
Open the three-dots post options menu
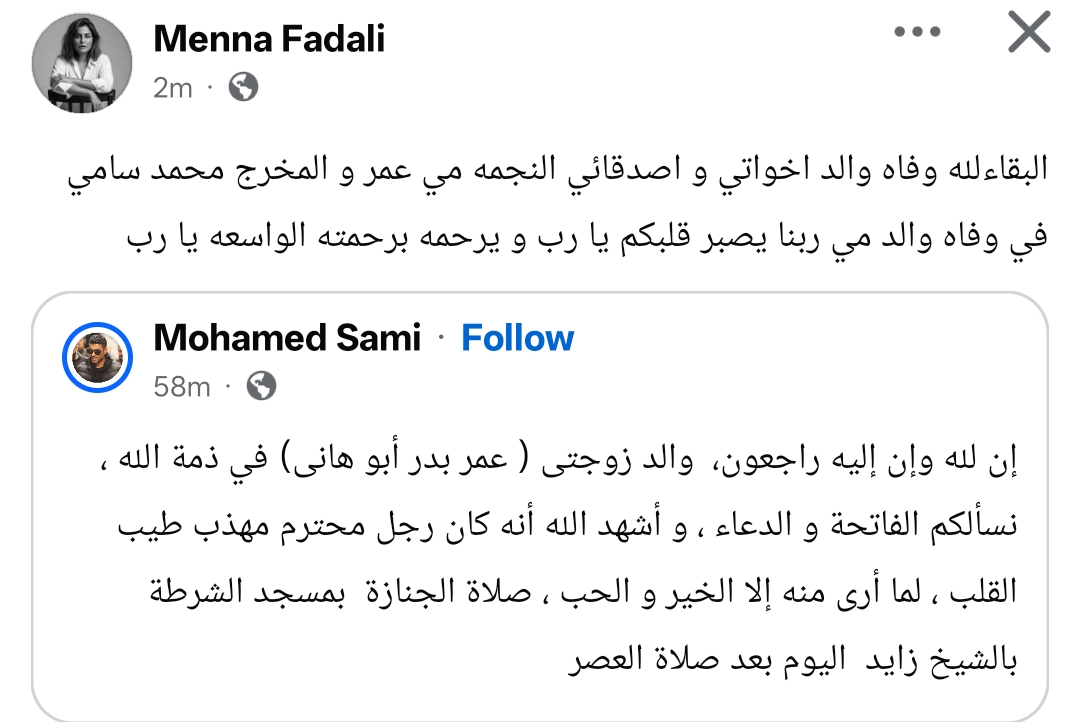pos(918,34)
